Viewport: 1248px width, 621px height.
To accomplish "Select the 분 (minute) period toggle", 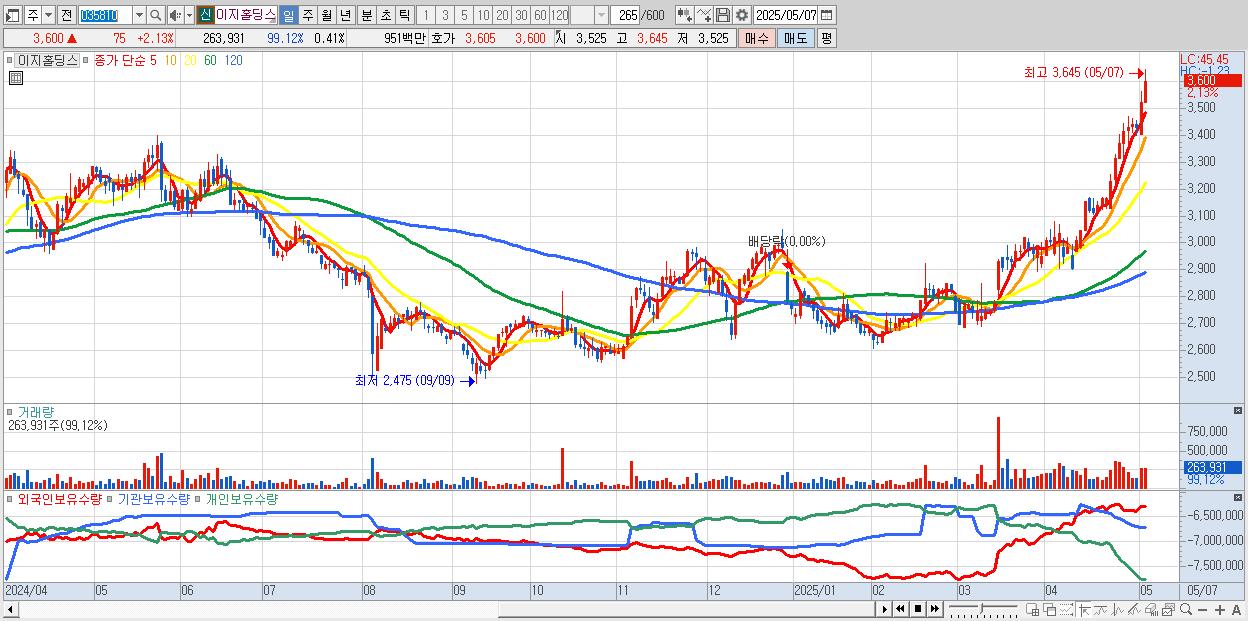I will pyautogui.click(x=366, y=15).
